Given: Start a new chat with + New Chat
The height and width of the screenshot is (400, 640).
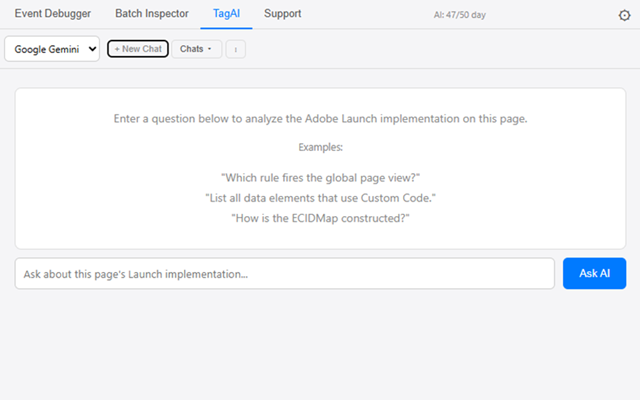Looking at the screenshot, I should tap(138, 49).
